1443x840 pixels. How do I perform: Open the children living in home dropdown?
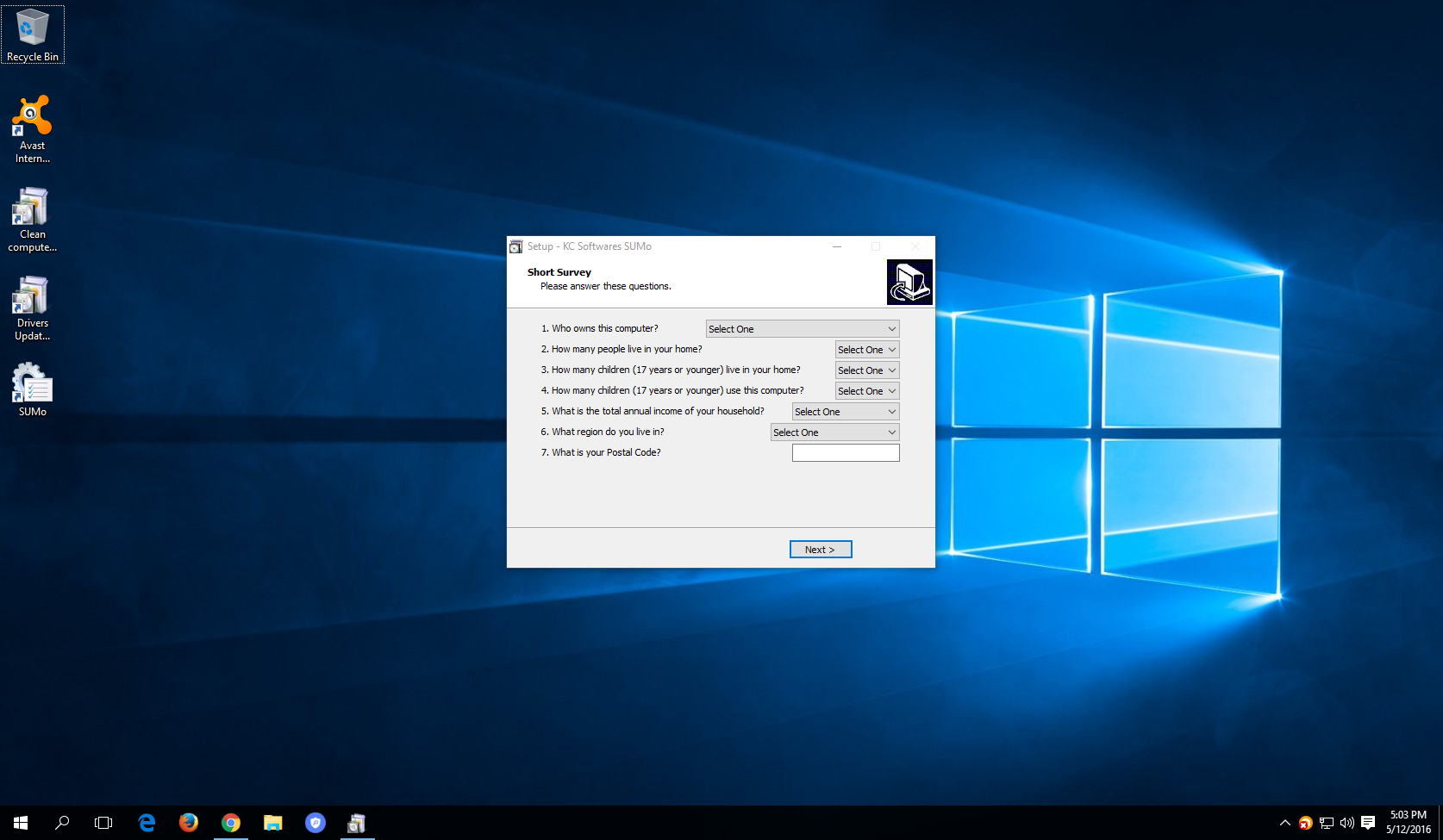coord(866,370)
